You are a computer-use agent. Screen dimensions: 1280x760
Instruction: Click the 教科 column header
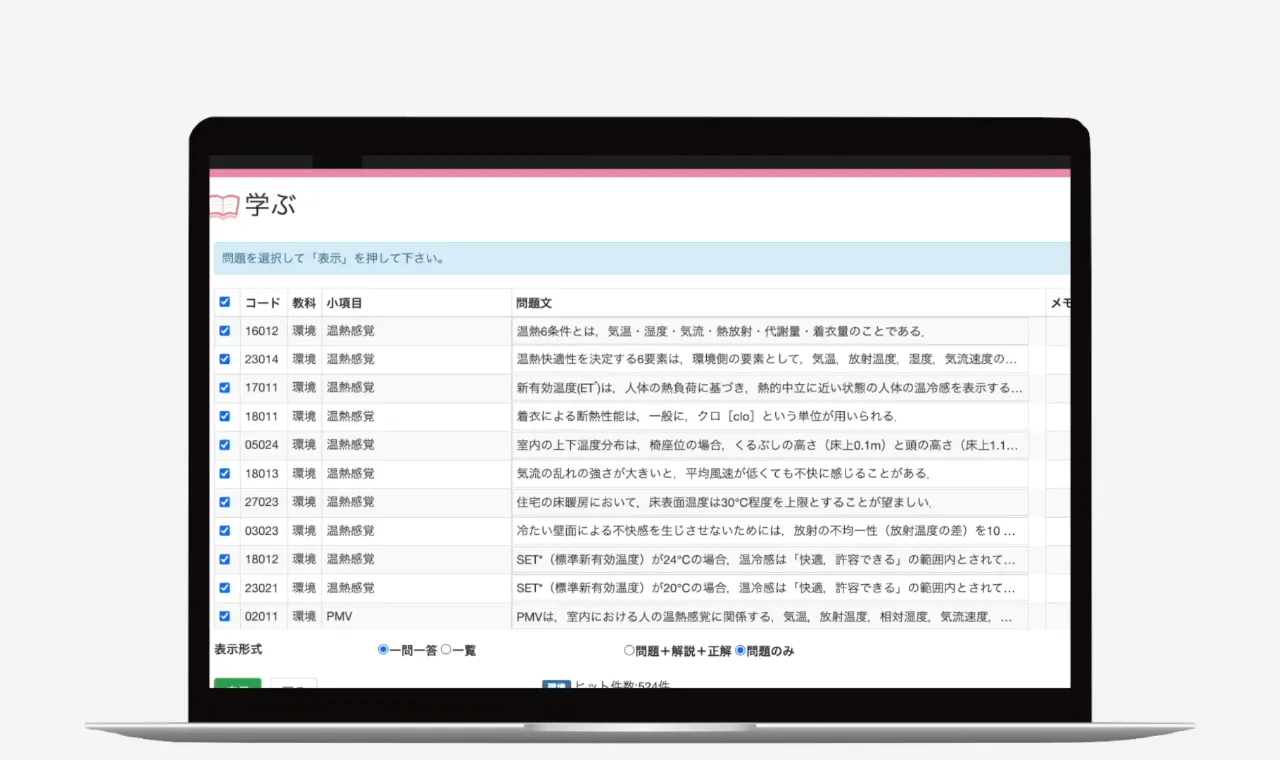(x=304, y=303)
